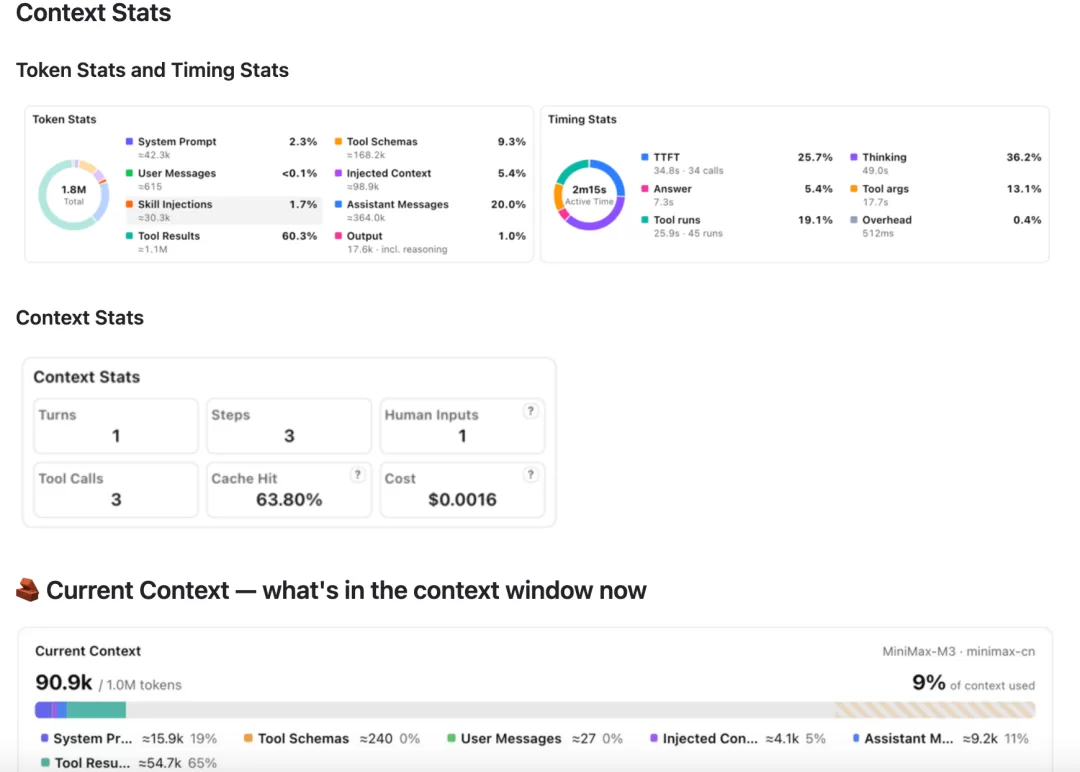Viewport: 1080px width, 772px height.
Task: Click the '25.9s · 45 runs' detail text
Action: pos(688,233)
